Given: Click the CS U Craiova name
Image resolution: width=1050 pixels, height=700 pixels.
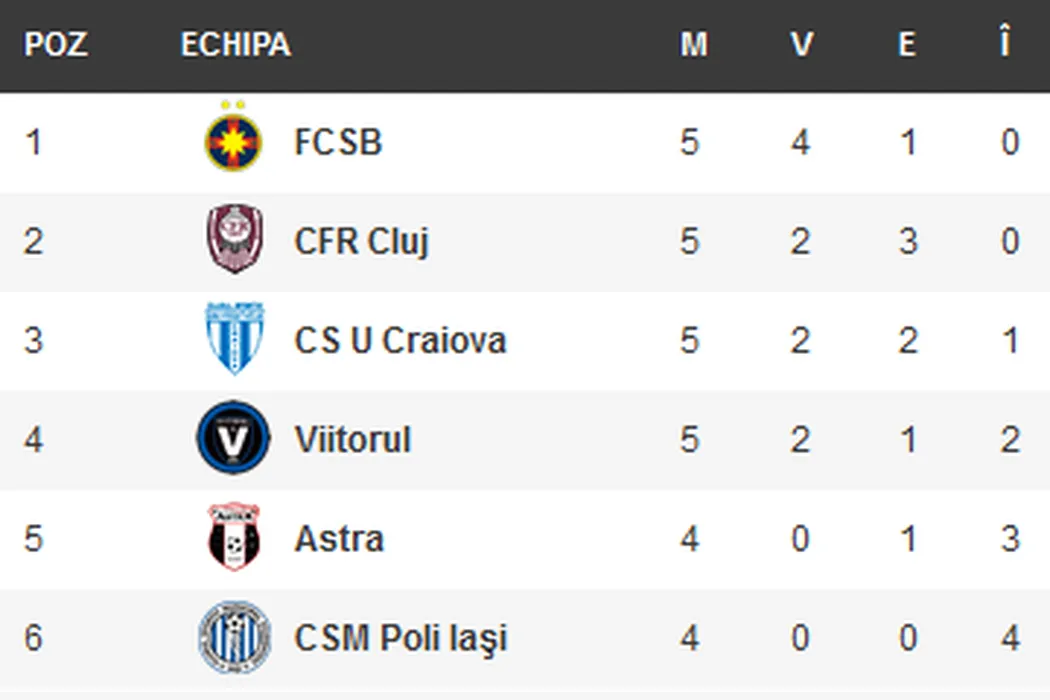Looking at the screenshot, I should click(x=400, y=341).
